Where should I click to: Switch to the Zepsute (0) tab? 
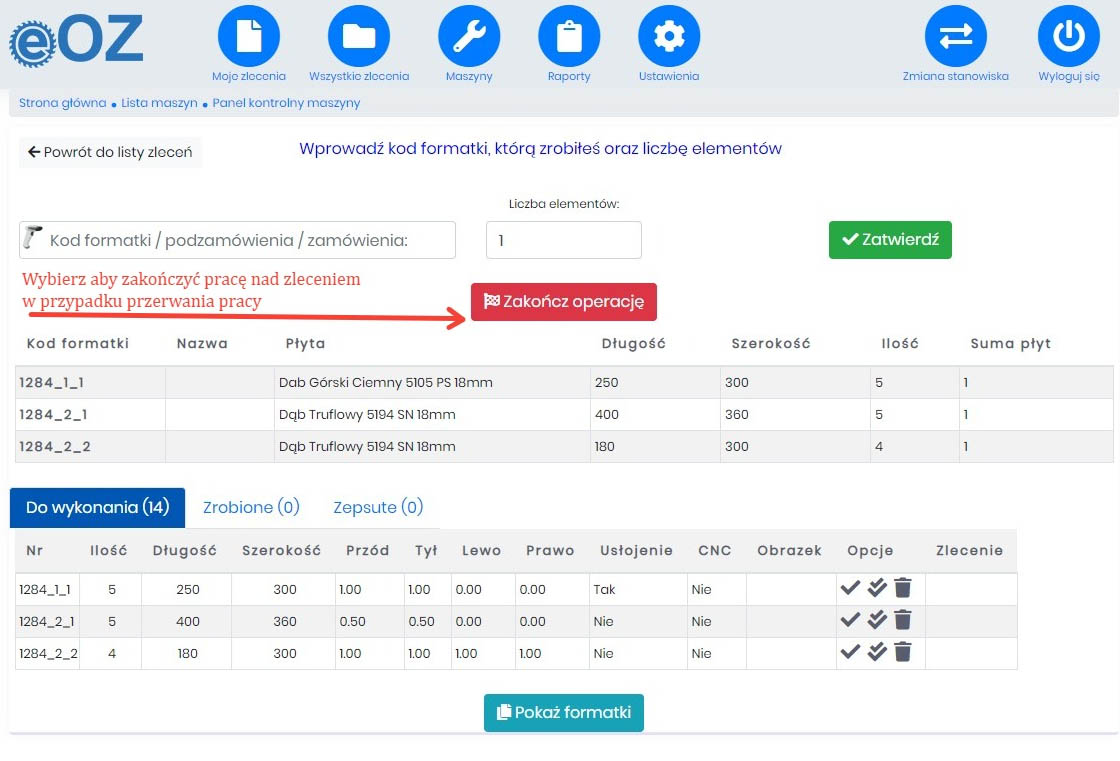click(378, 508)
